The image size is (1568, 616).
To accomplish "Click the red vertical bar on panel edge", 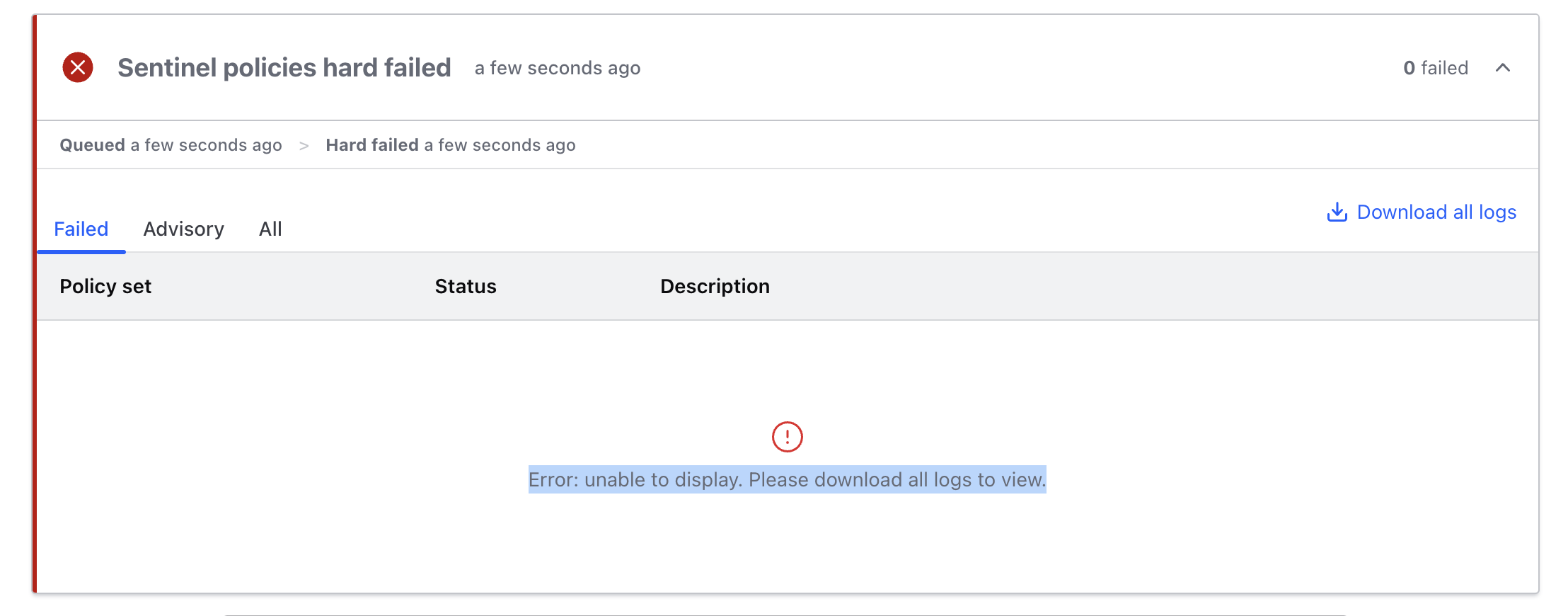I will tap(34, 304).
